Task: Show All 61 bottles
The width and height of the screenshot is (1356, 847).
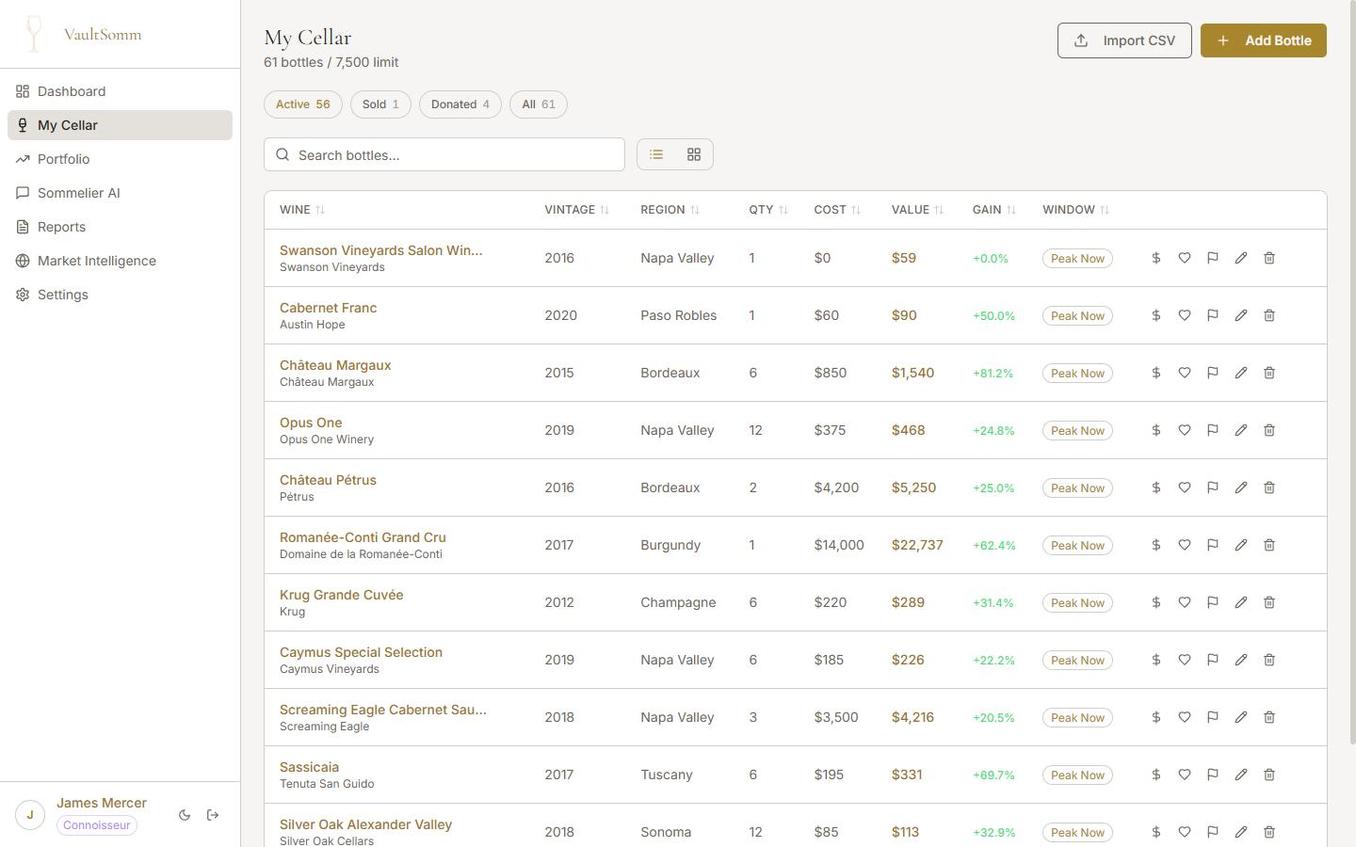Action: (x=539, y=105)
